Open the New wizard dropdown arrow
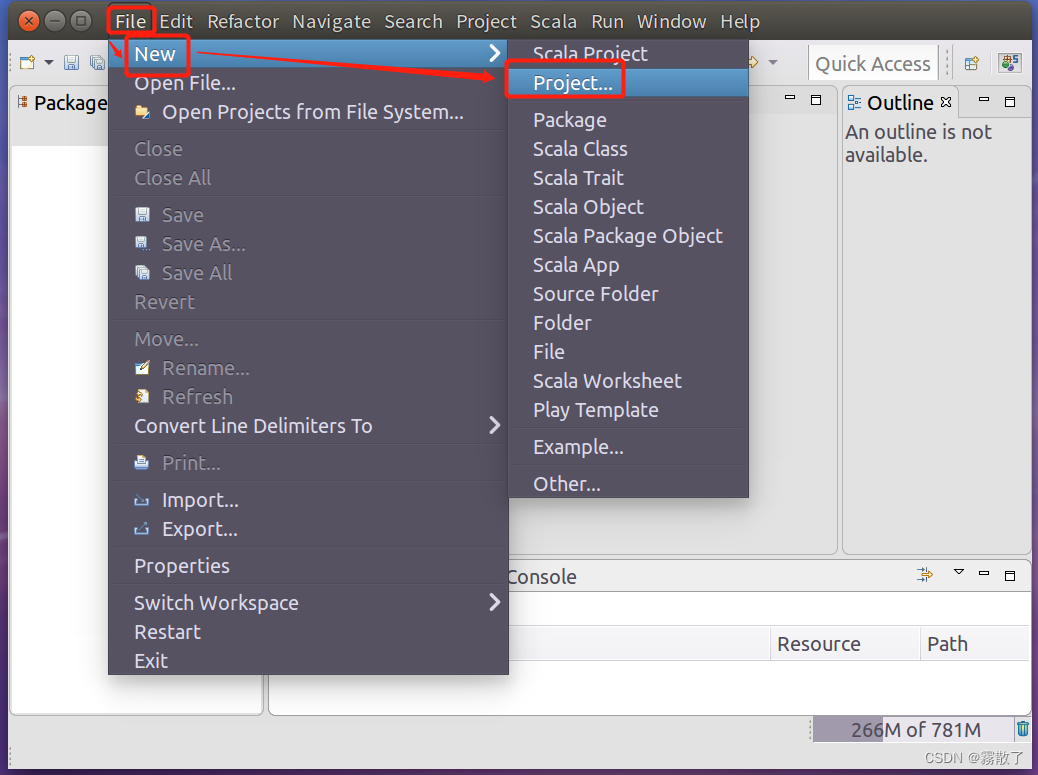The height and width of the screenshot is (775, 1038). pos(48,63)
